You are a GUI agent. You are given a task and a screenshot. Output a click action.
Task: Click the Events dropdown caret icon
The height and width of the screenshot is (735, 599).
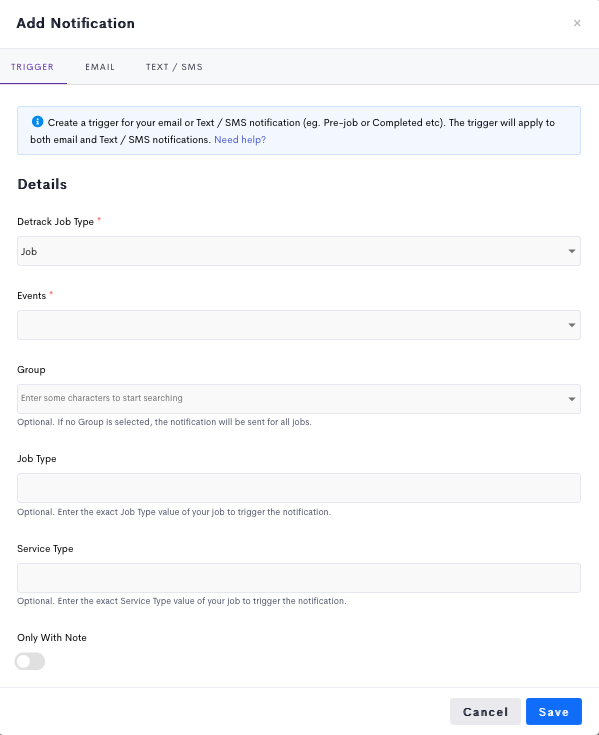[x=572, y=325]
